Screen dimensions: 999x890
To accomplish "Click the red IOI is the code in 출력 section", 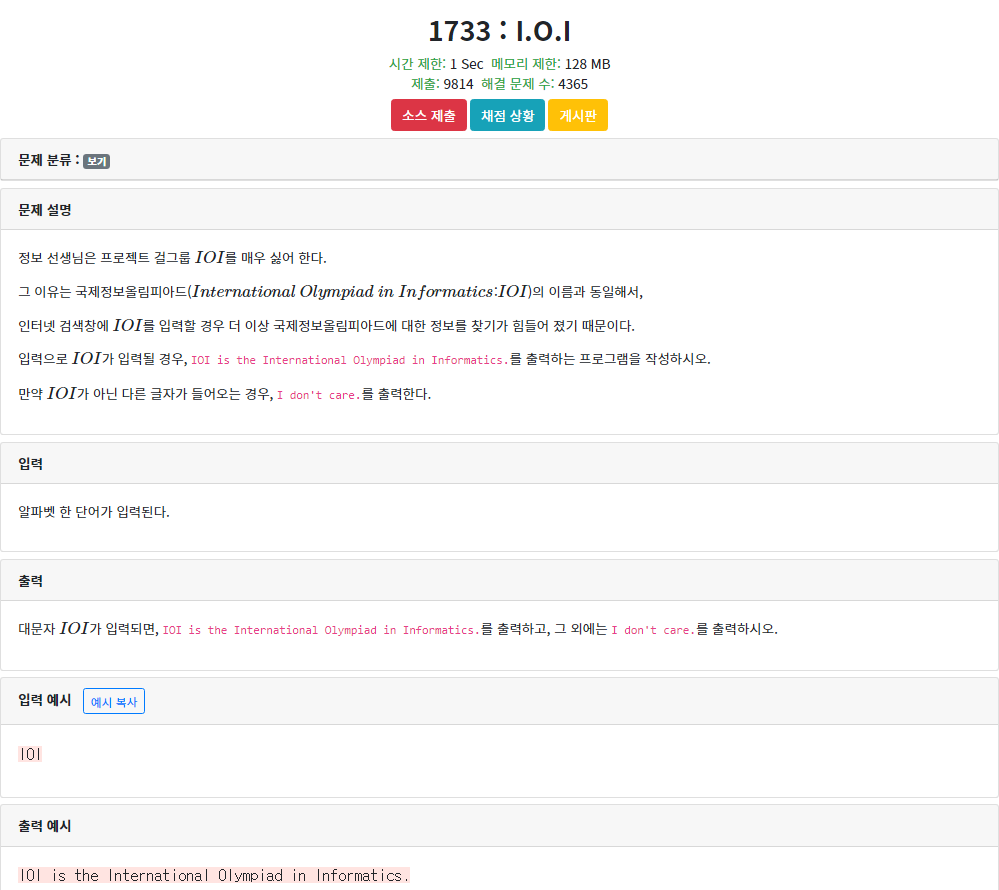I will 320,630.
